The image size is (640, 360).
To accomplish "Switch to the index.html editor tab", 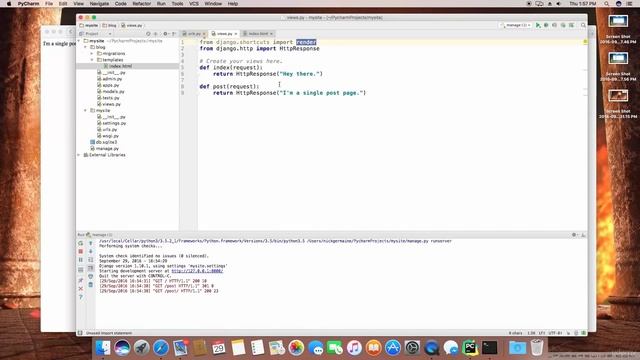I will (x=258, y=34).
